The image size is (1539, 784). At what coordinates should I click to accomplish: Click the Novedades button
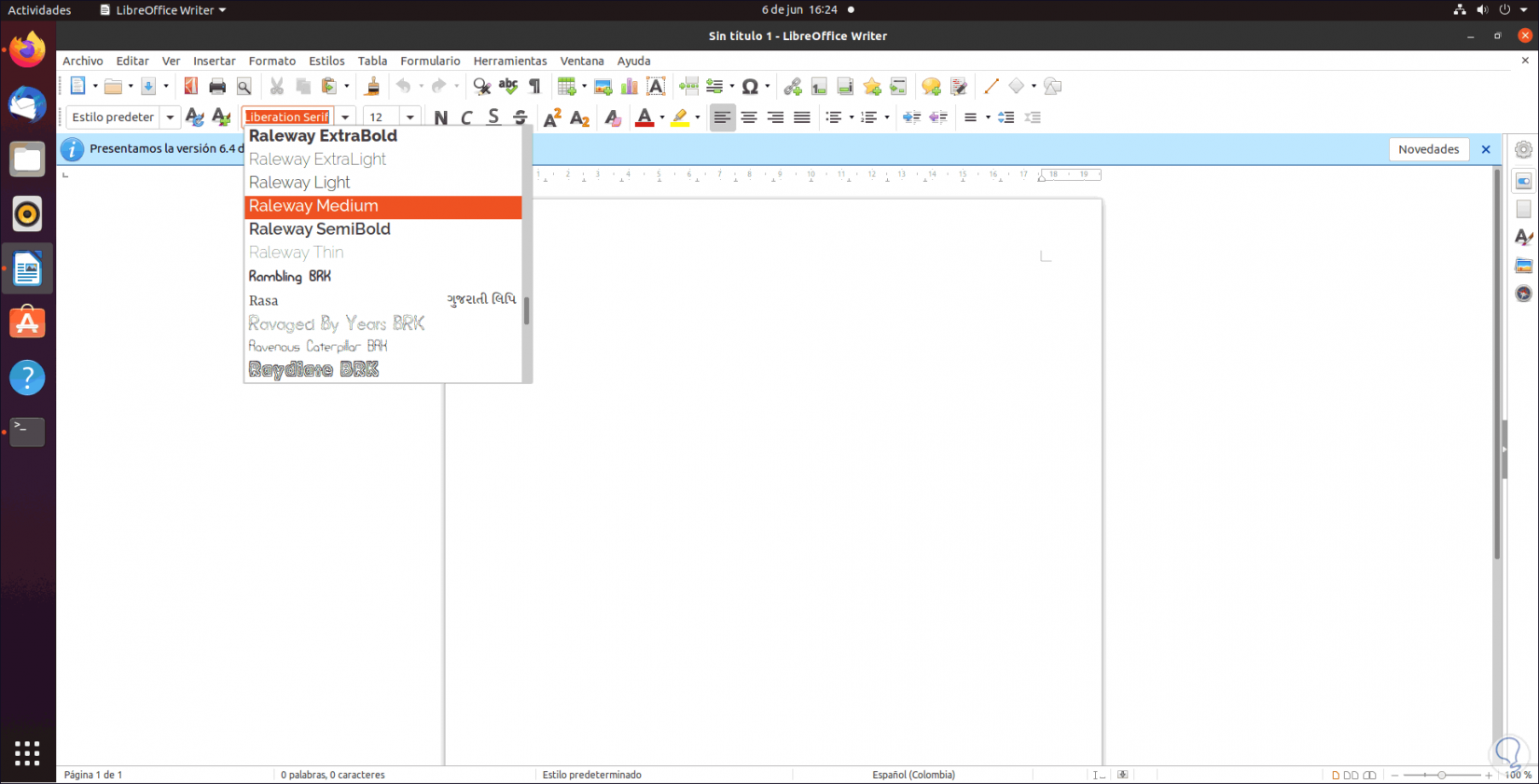1429,149
